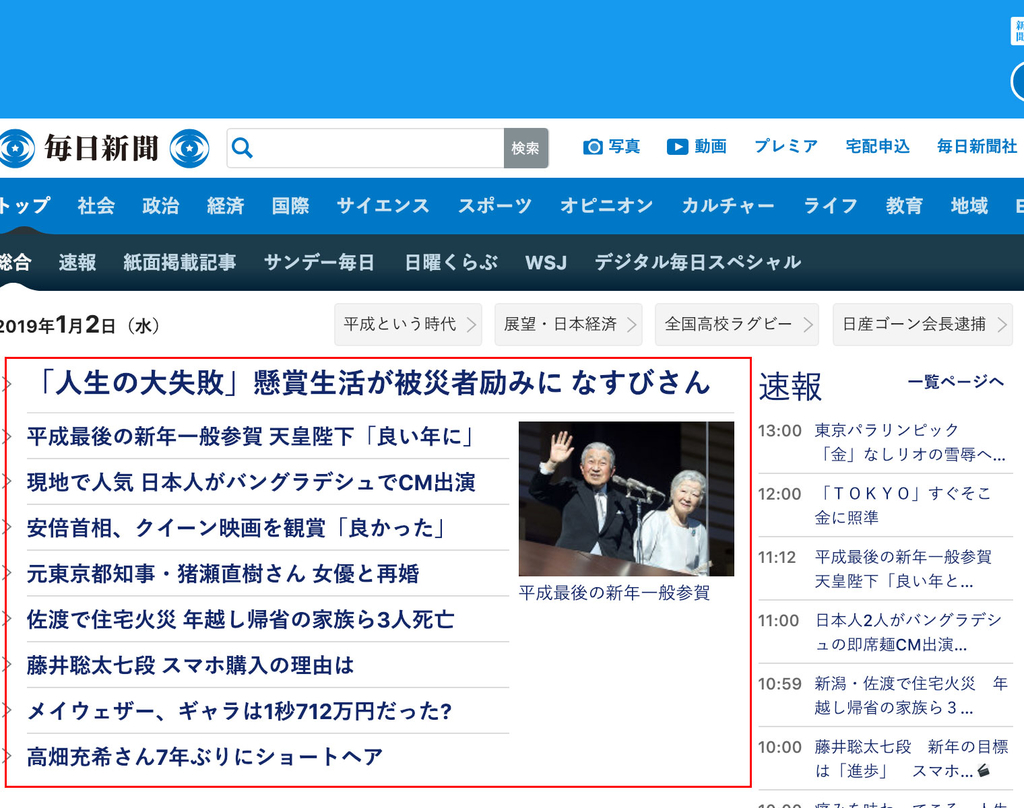Open headline 佐渡で住宅火災 年越し帰省の家族ら3人死亡

tap(240, 619)
